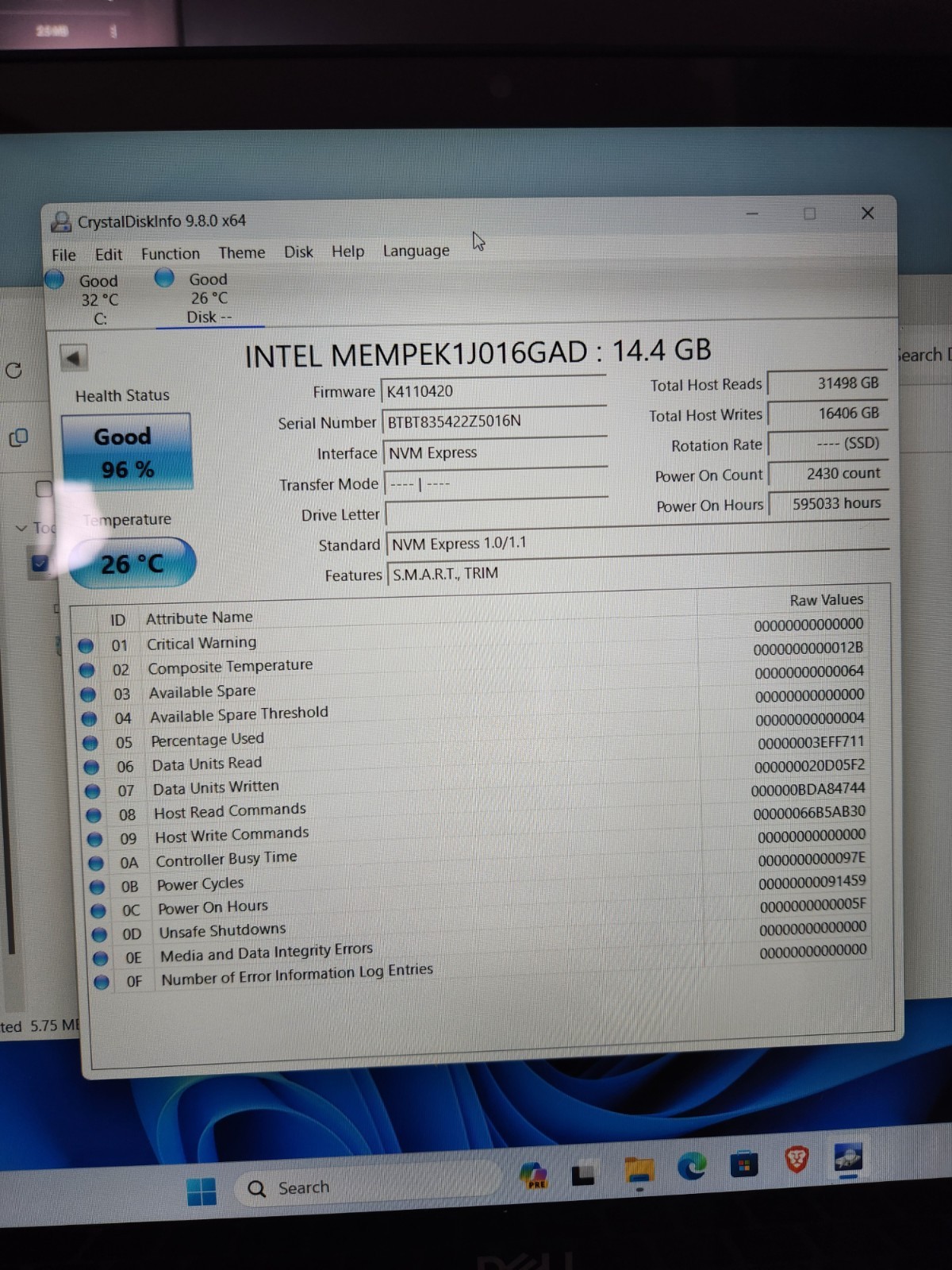Click the Serial Number field
This screenshot has height=1270, width=952.
(x=494, y=421)
